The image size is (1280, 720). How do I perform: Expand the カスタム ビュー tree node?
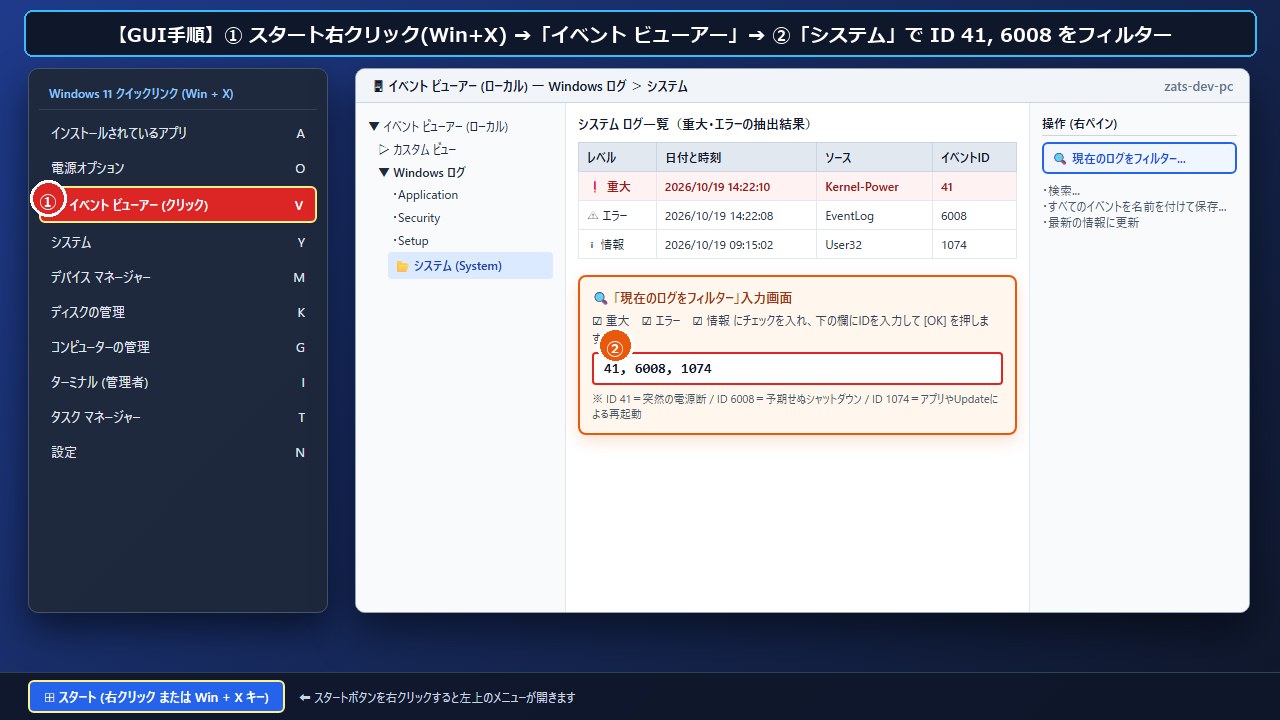384,150
